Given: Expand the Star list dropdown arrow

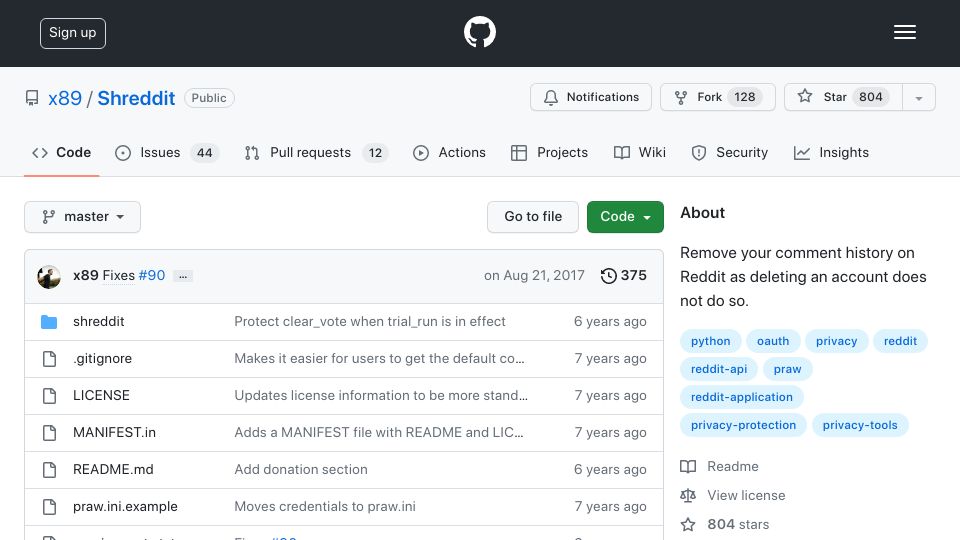Looking at the screenshot, I should coord(918,97).
